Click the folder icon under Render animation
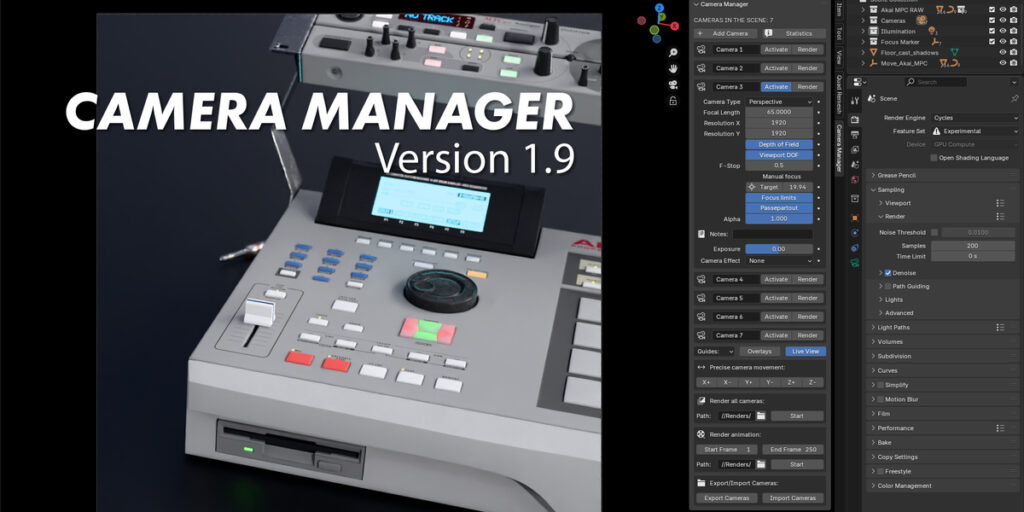 (x=761, y=464)
